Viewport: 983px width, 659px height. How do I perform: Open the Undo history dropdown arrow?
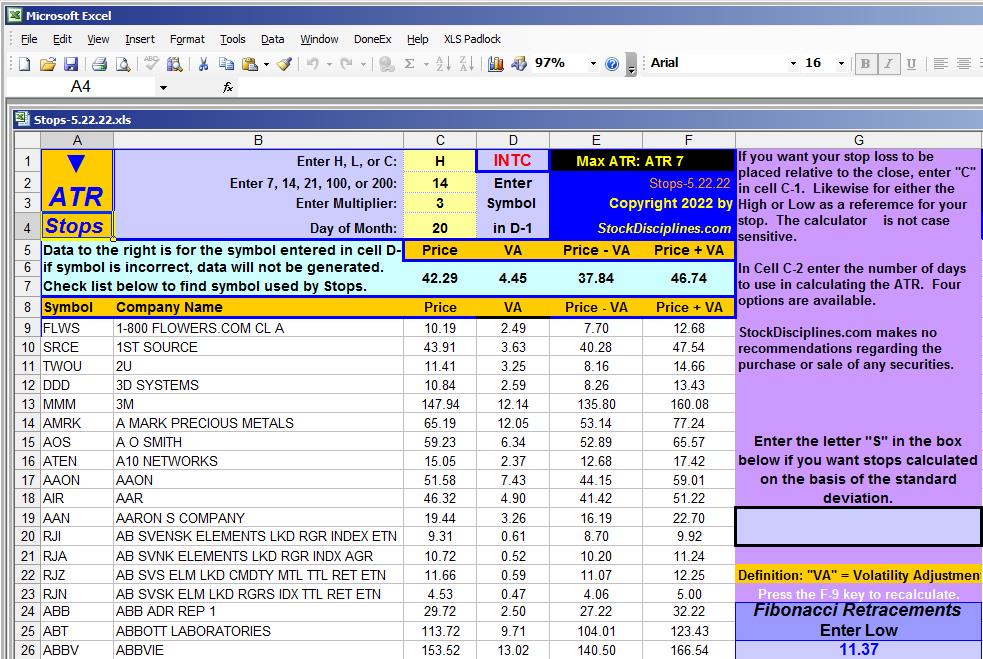point(329,64)
